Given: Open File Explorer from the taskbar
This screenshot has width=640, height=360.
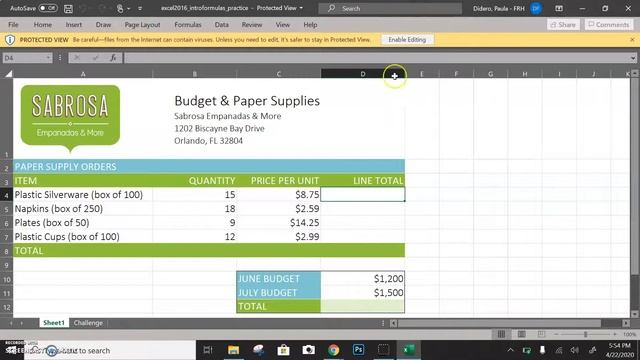Looking at the screenshot, I should click(233, 350).
